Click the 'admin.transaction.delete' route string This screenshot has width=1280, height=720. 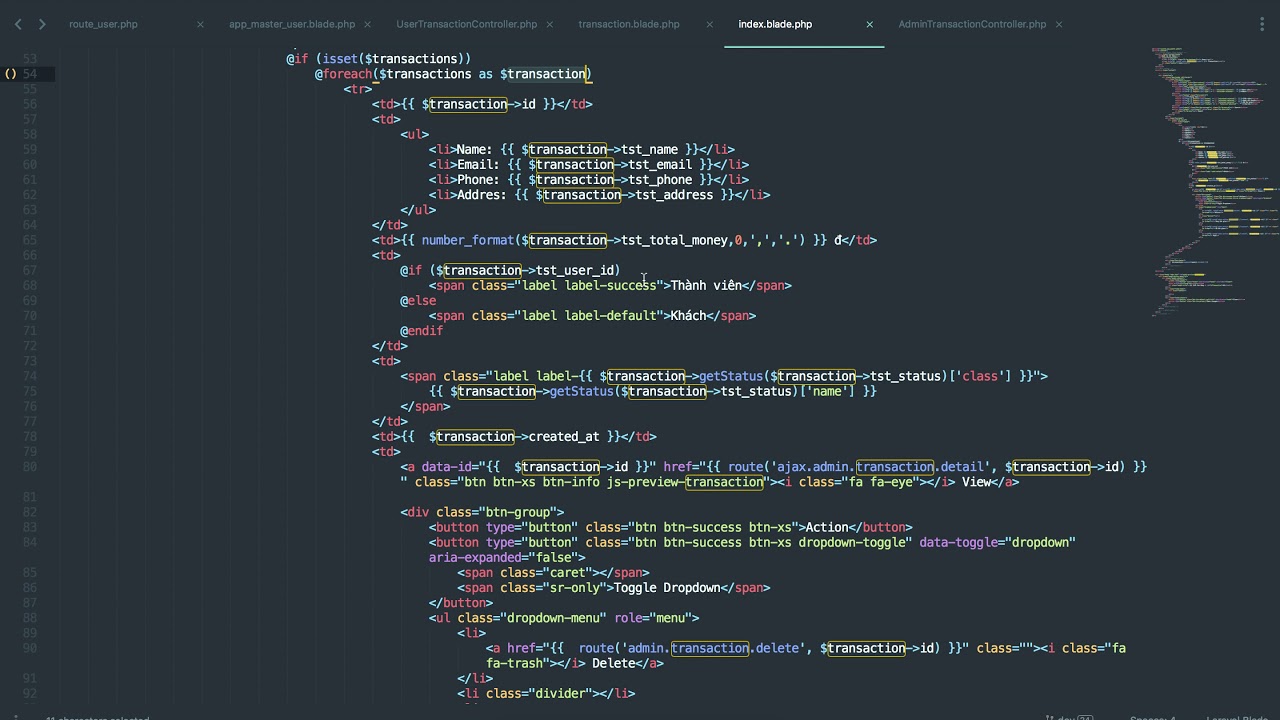click(713, 648)
